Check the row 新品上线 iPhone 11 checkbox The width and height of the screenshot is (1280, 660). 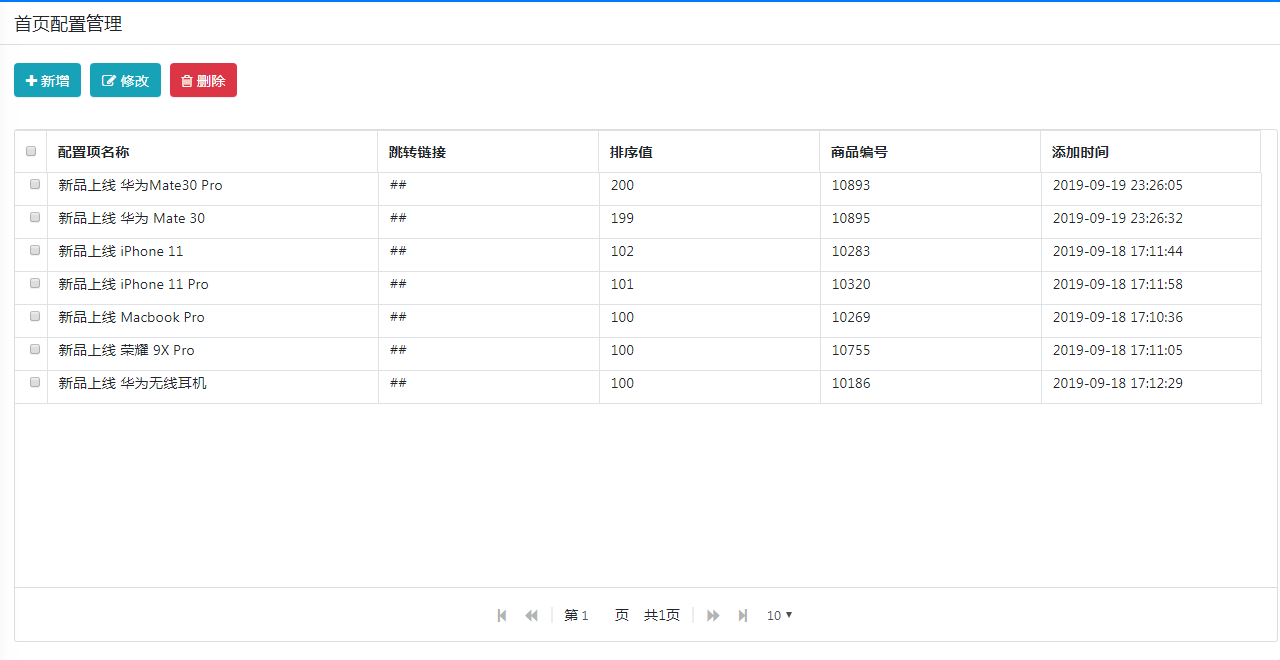tap(35, 250)
